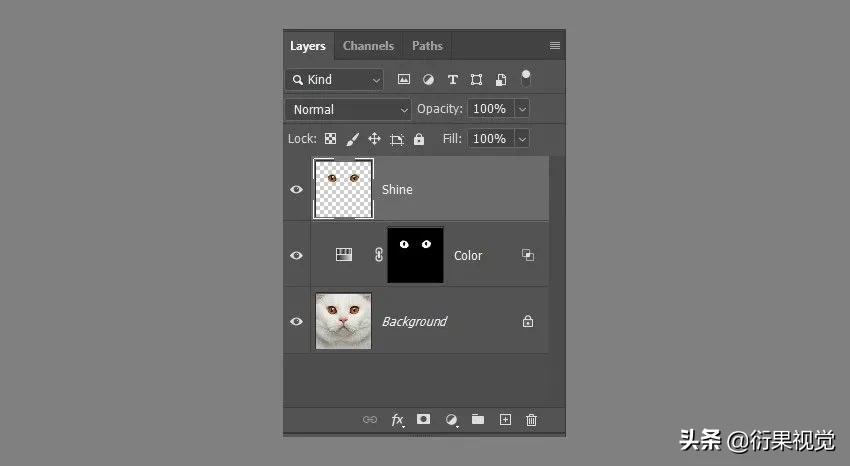Click the lock position icon
The image size is (850, 466).
374,139
